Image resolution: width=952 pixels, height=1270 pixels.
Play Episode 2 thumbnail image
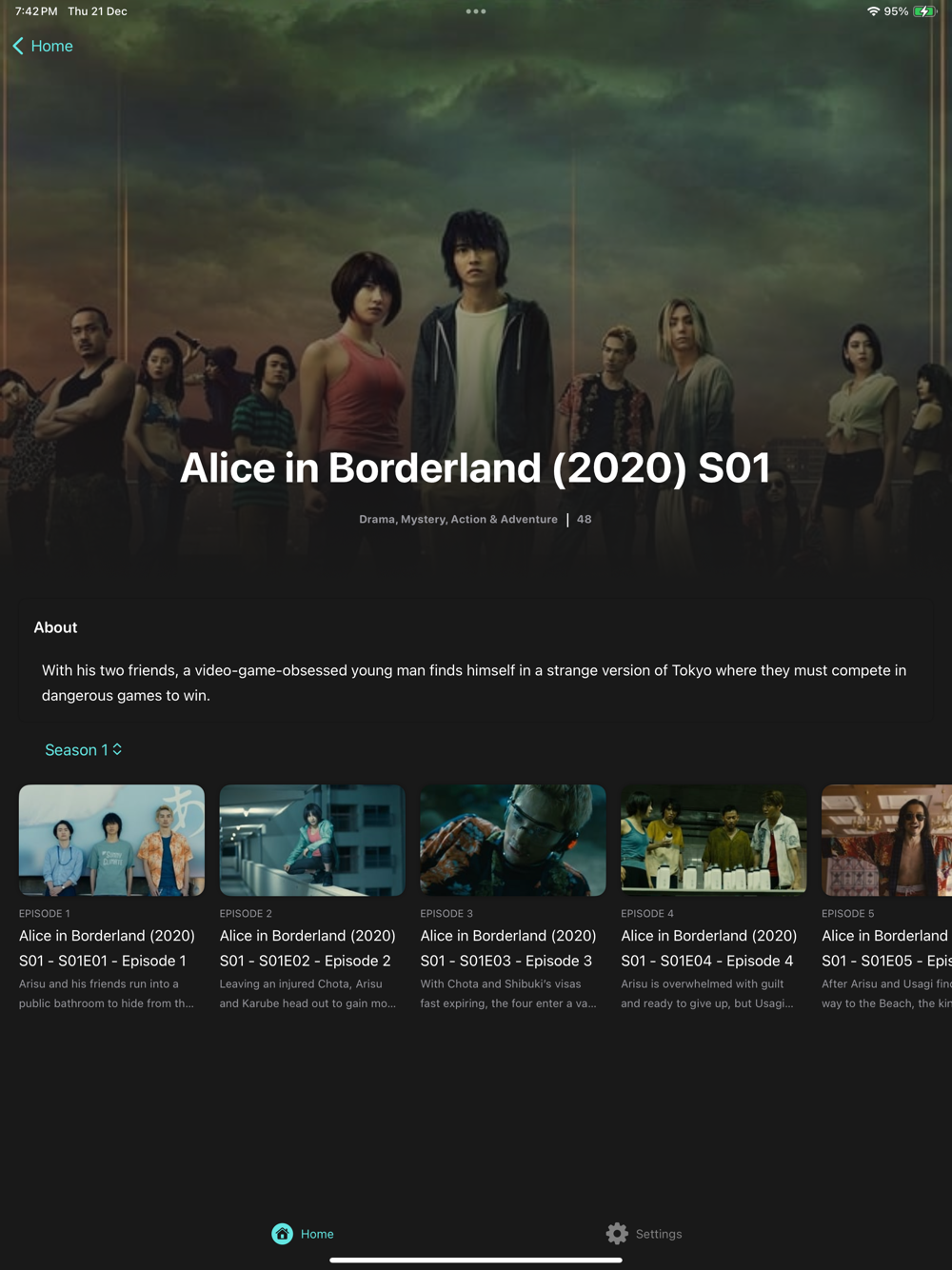tap(312, 840)
